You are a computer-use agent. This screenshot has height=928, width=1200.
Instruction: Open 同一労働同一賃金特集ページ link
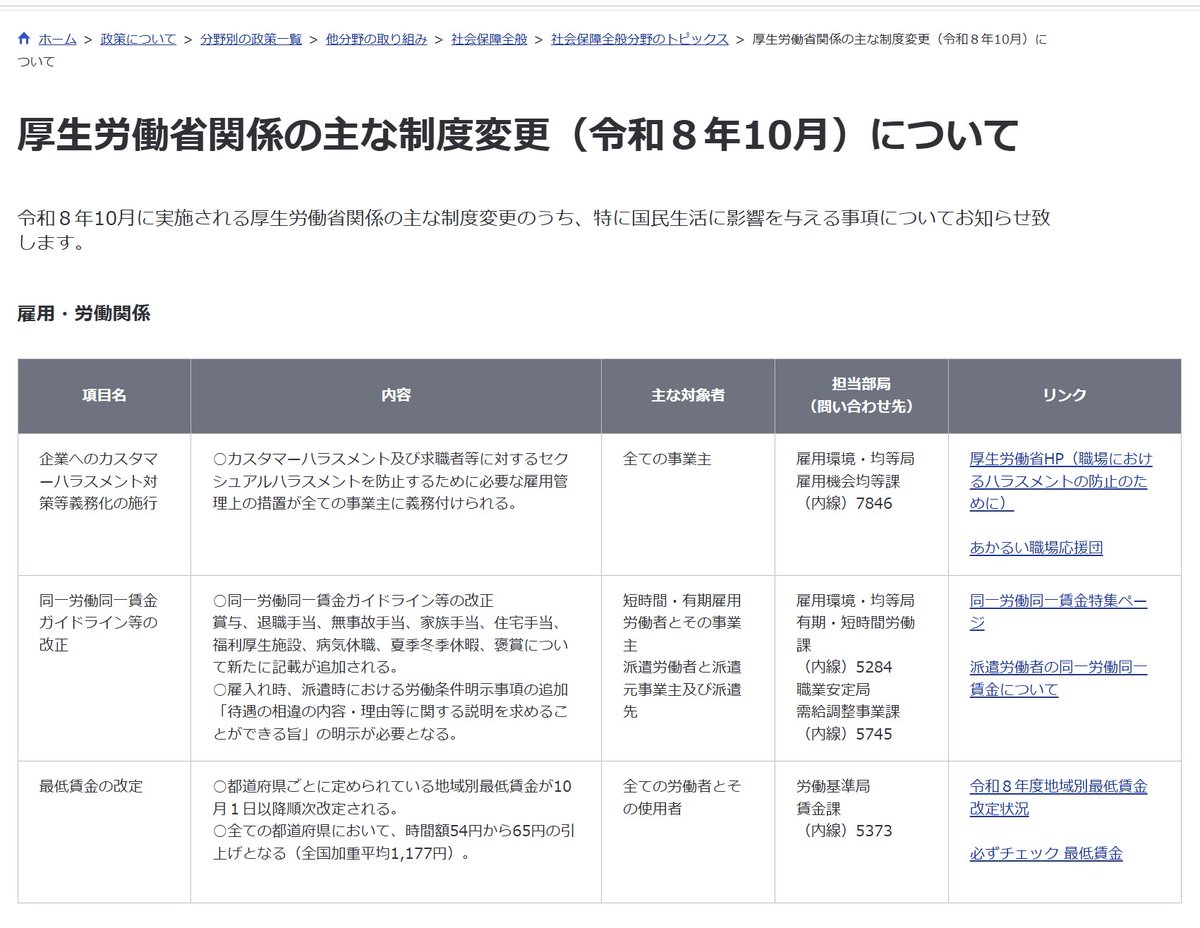pyautogui.click(x=1058, y=612)
